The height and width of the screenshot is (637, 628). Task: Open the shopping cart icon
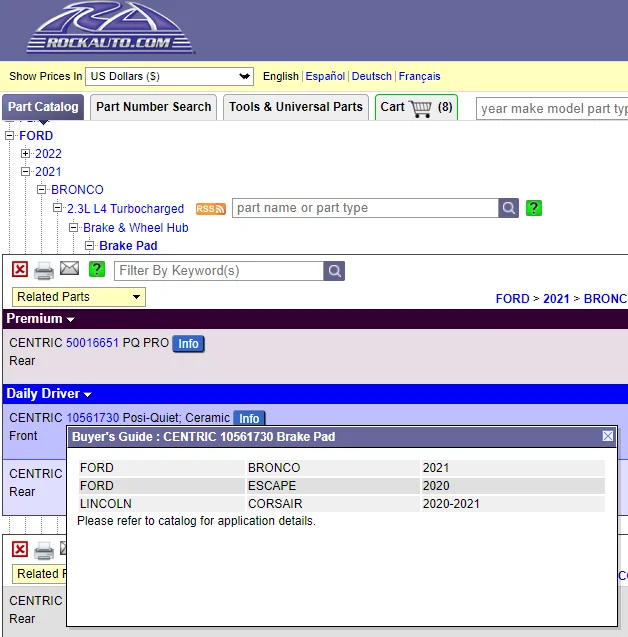pyautogui.click(x=421, y=108)
